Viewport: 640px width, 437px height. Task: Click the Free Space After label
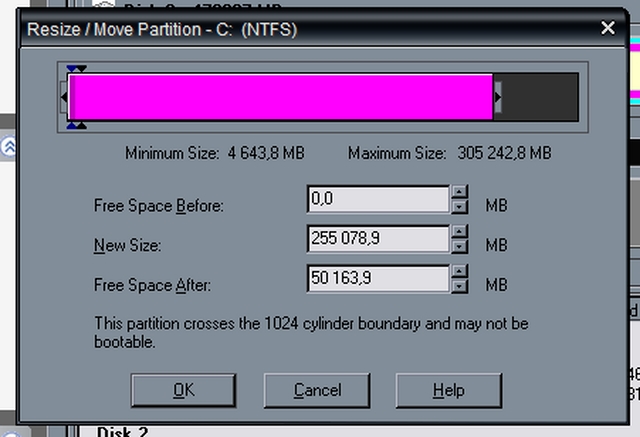pos(152,285)
